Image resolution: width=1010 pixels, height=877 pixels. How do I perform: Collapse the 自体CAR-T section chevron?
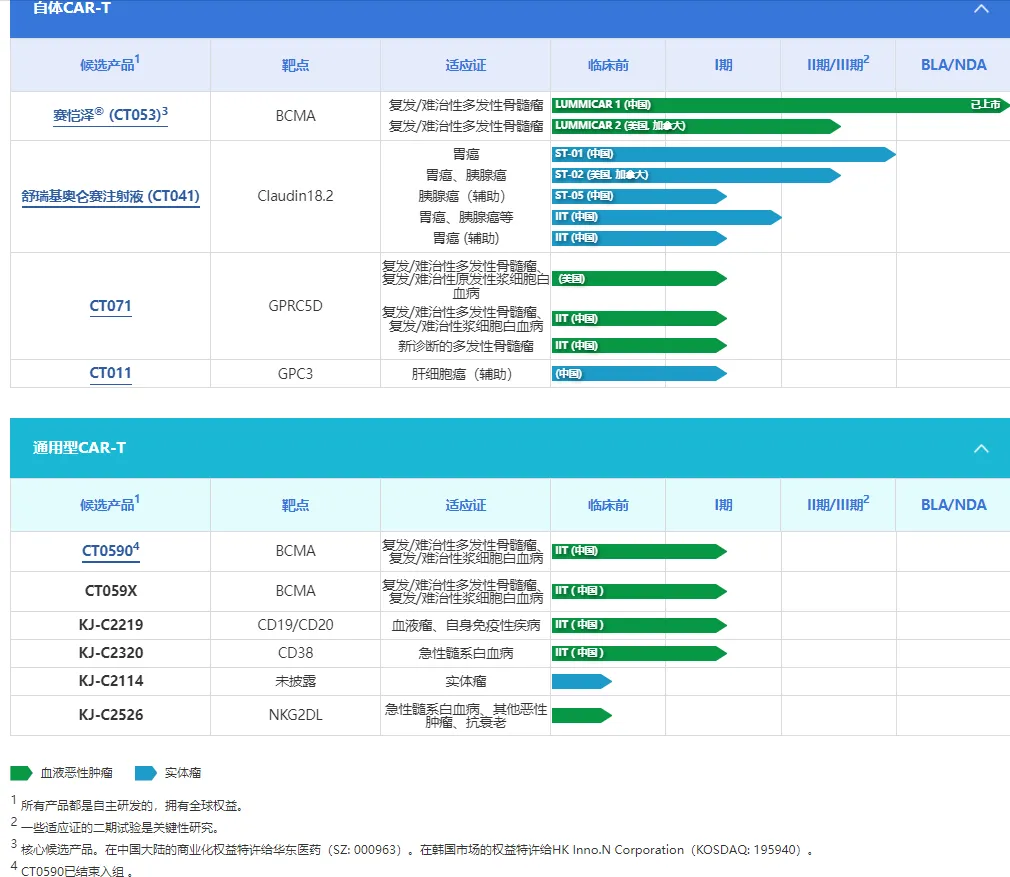[981, 9]
